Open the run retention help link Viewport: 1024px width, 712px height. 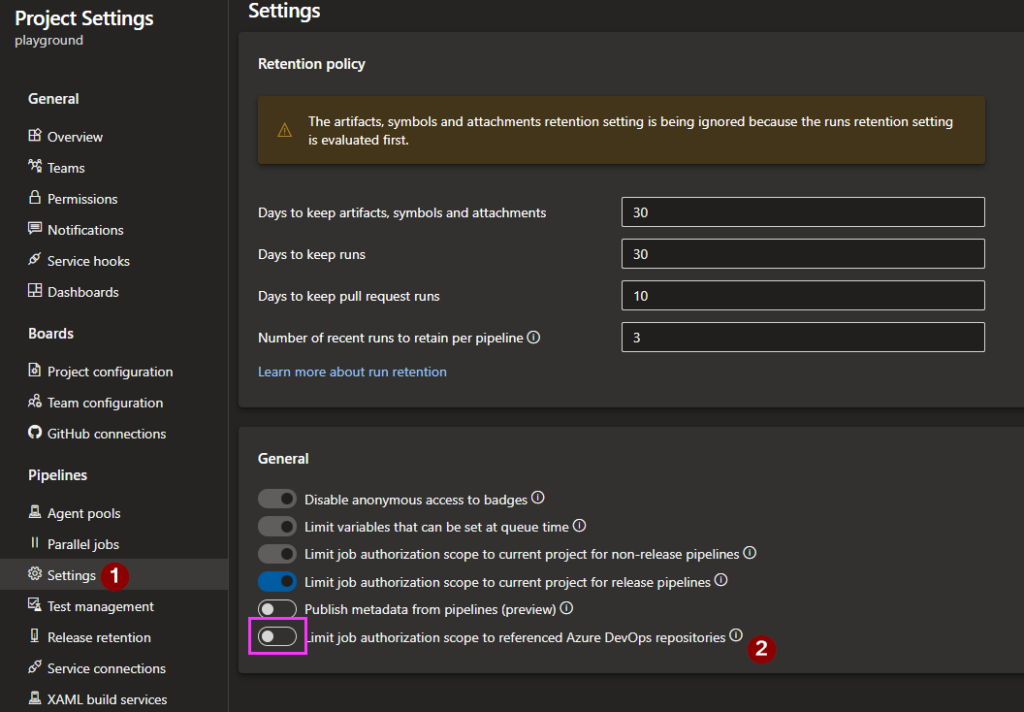[352, 372]
